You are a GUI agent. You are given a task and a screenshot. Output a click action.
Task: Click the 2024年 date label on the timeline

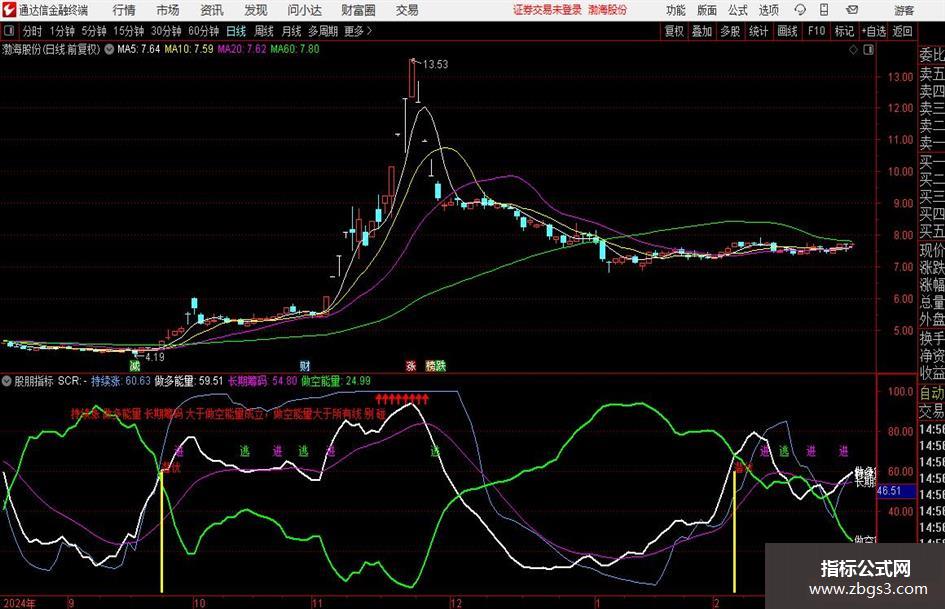click(19, 603)
